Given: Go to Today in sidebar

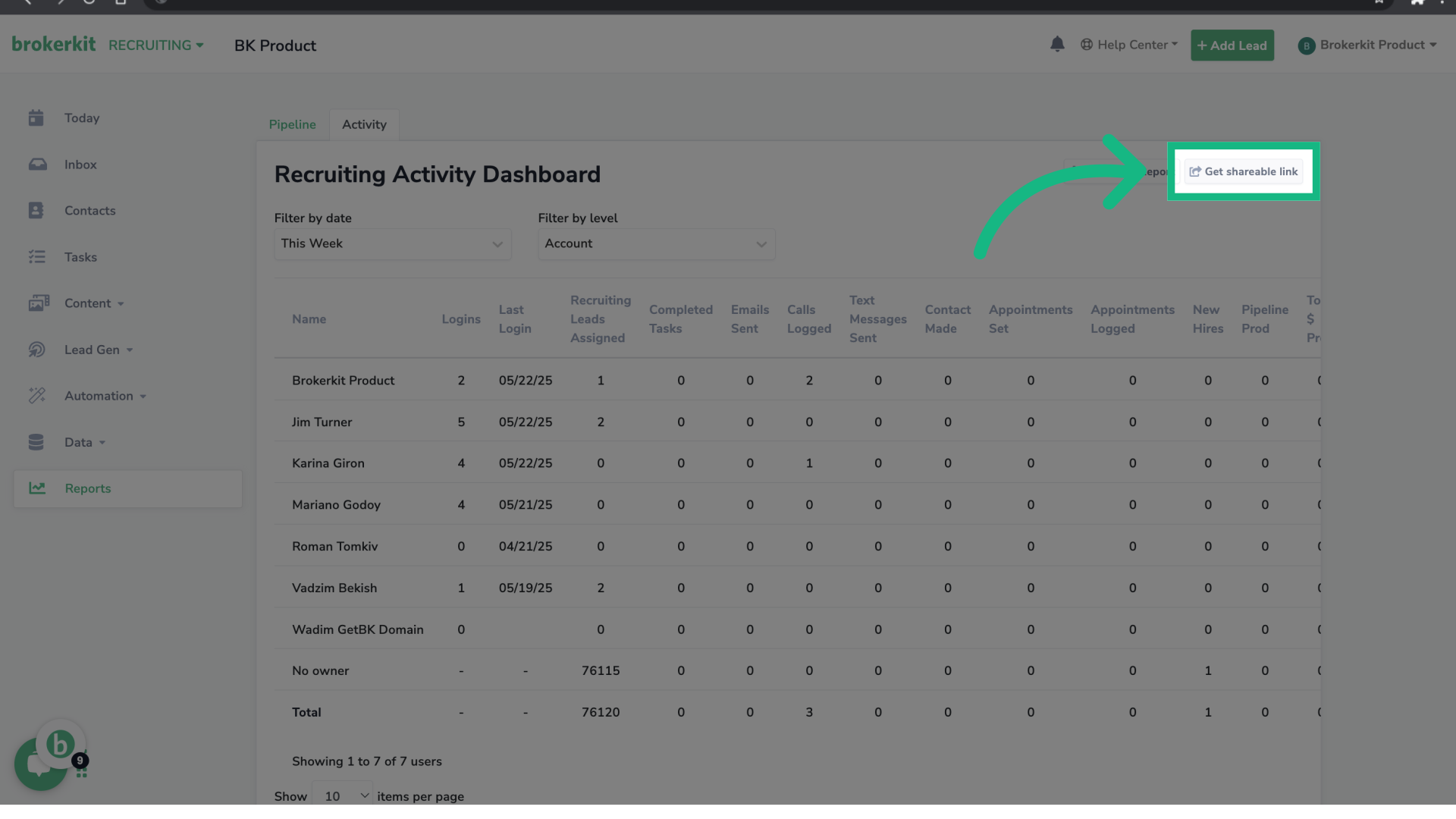Looking at the screenshot, I should (82, 118).
